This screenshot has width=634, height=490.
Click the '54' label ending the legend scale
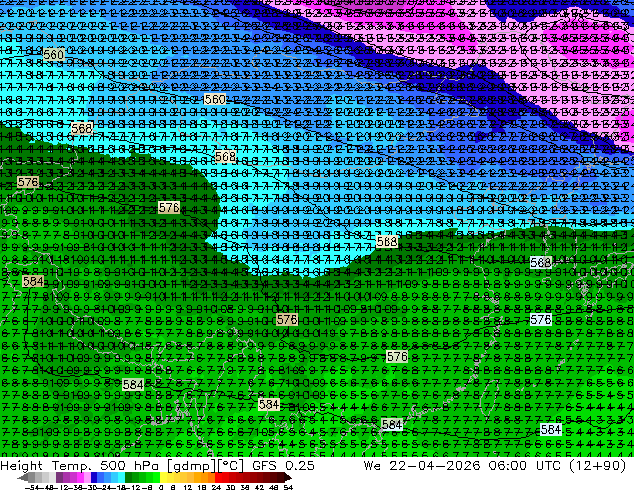click(x=287, y=487)
